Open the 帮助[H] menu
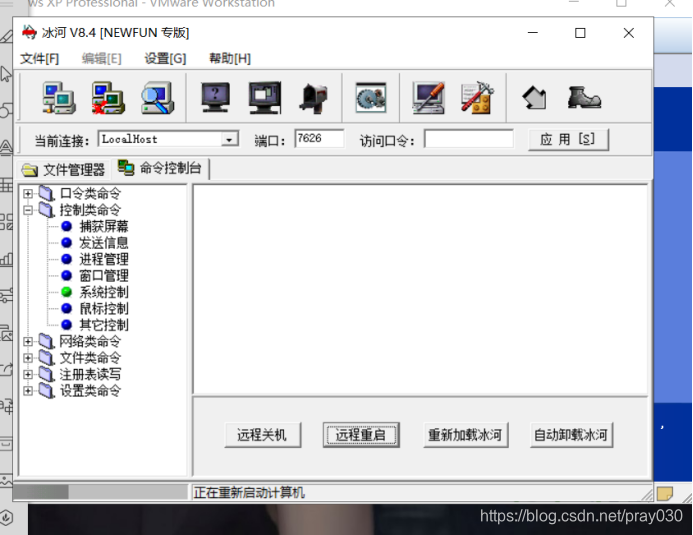The width and height of the screenshot is (693, 535). tap(230, 58)
